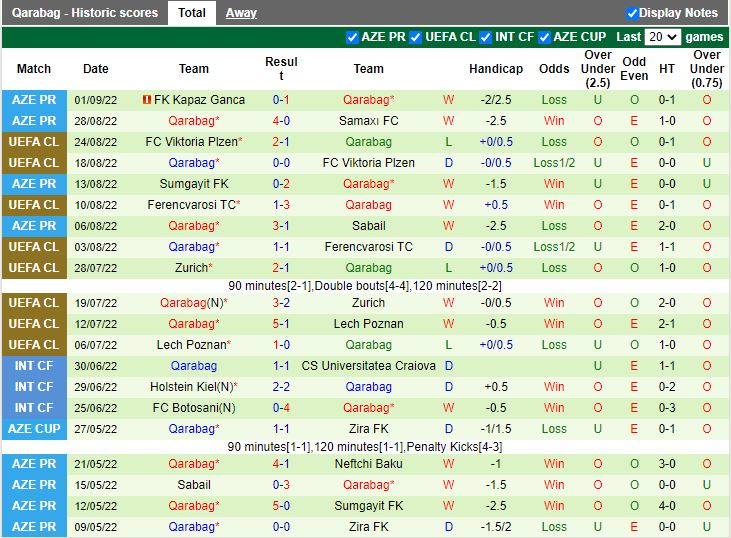The image size is (731, 538).
Task: Click the INT CF league label dated 30/06/22
Action: tap(34, 366)
